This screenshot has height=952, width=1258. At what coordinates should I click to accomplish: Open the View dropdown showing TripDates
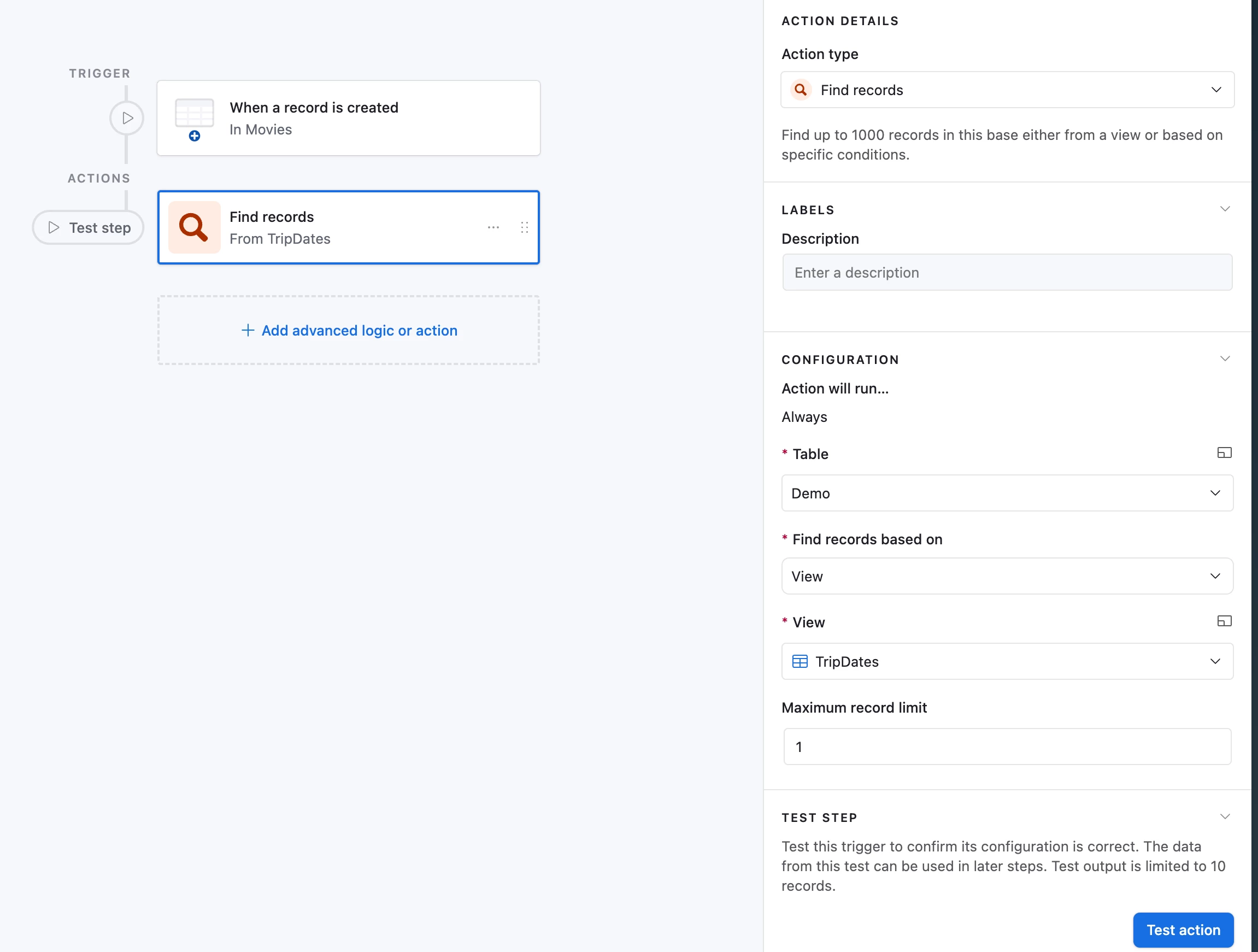coord(1007,661)
